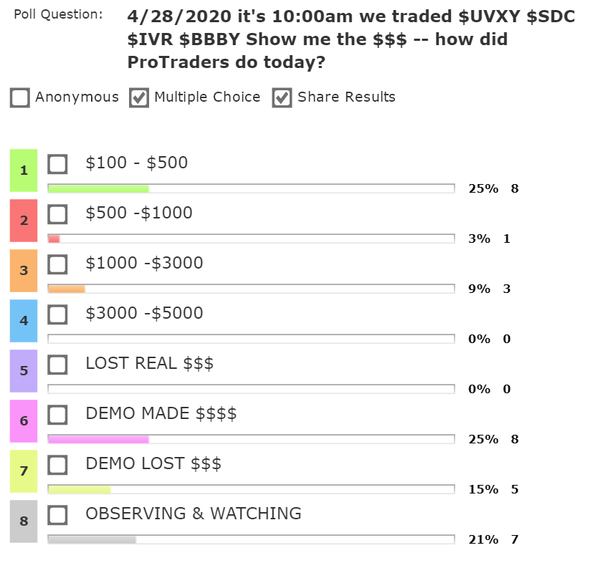Click the pink number 6 color tile

23,421
